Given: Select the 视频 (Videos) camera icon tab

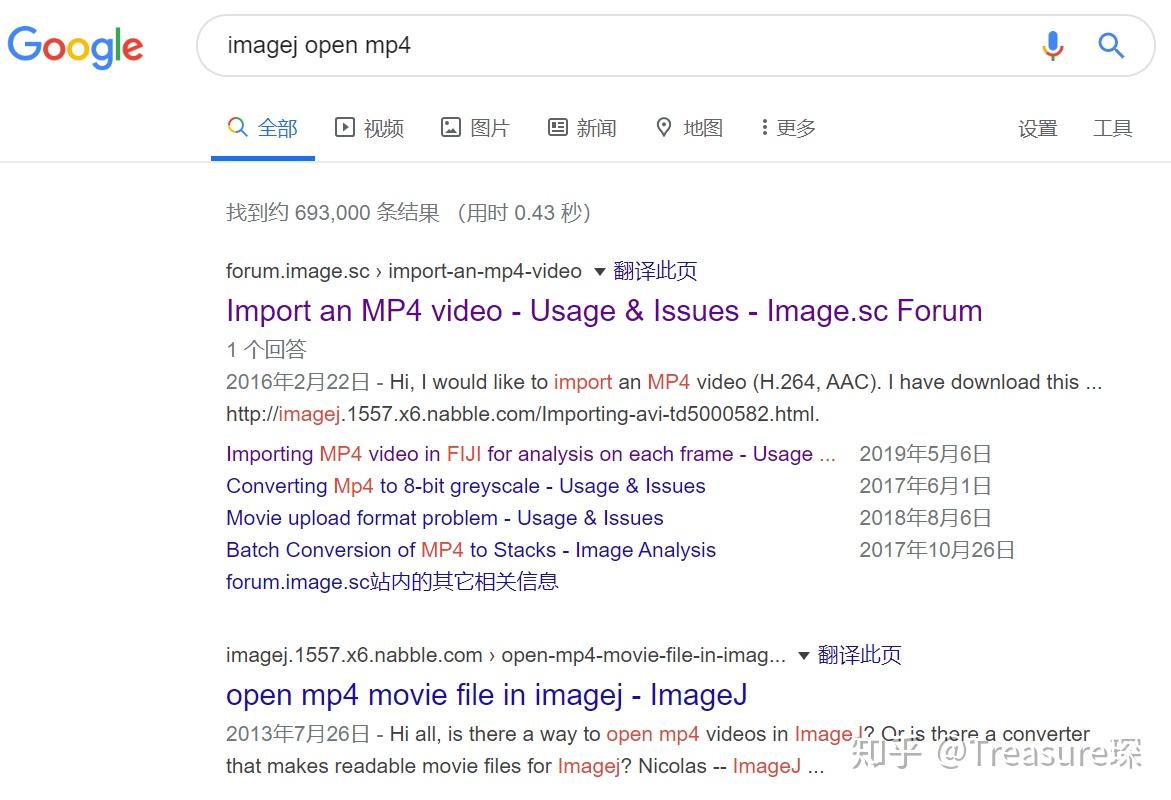Looking at the screenshot, I should [343, 127].
